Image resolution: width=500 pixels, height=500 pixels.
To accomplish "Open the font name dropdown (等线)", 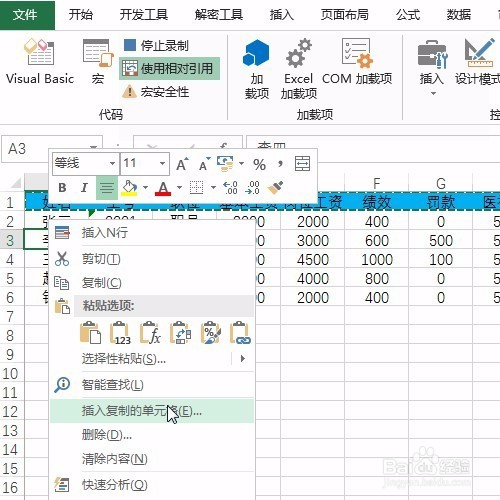I will 112,163.
